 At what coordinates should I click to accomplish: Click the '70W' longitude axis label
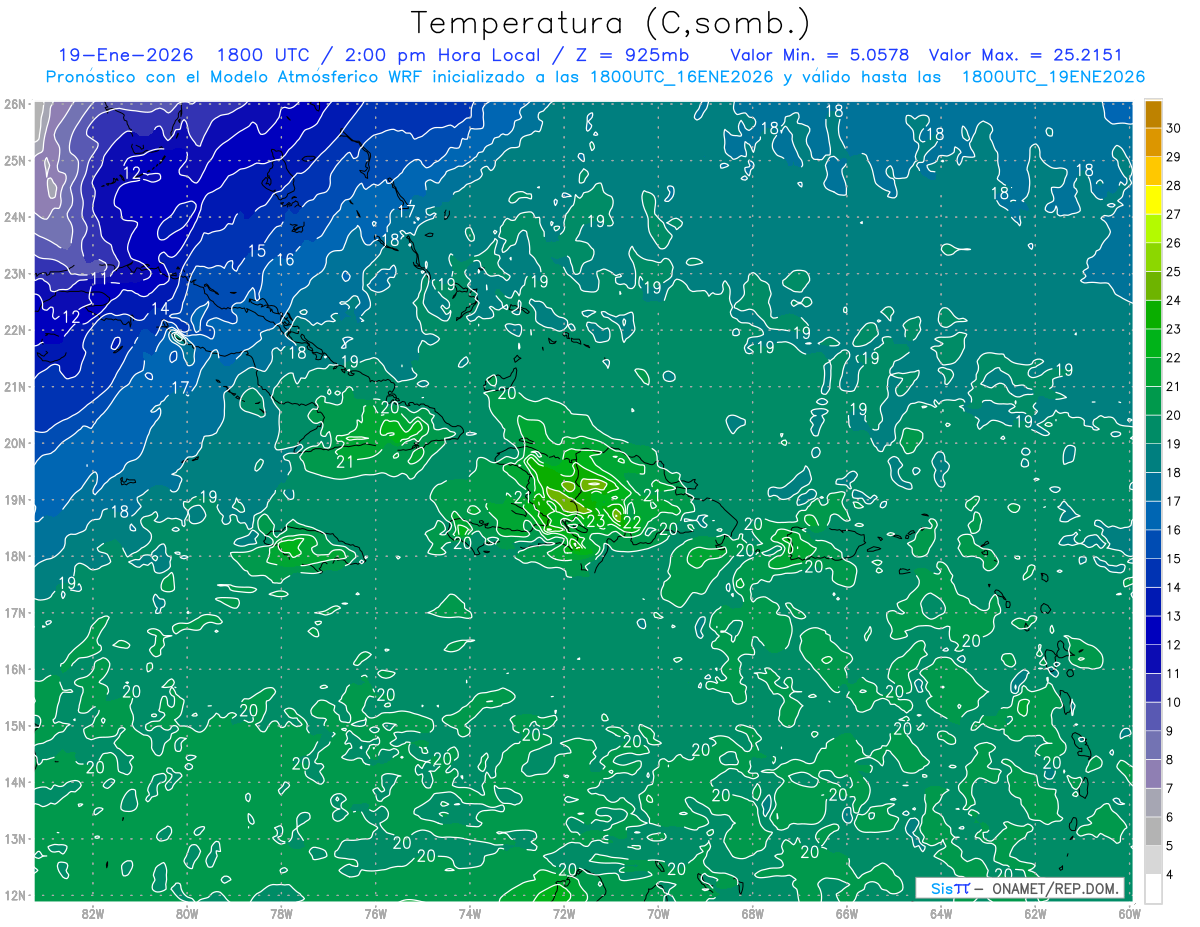[658, 912]
